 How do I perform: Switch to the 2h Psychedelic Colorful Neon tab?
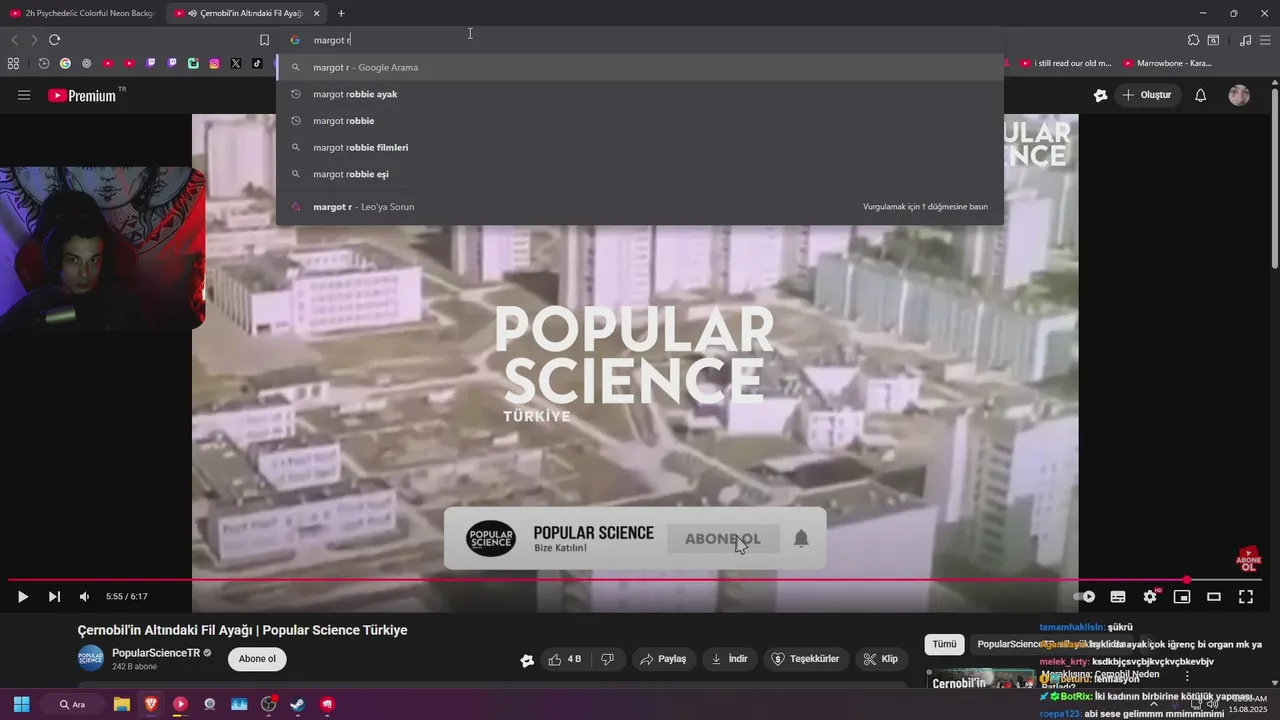coord(82,13)
